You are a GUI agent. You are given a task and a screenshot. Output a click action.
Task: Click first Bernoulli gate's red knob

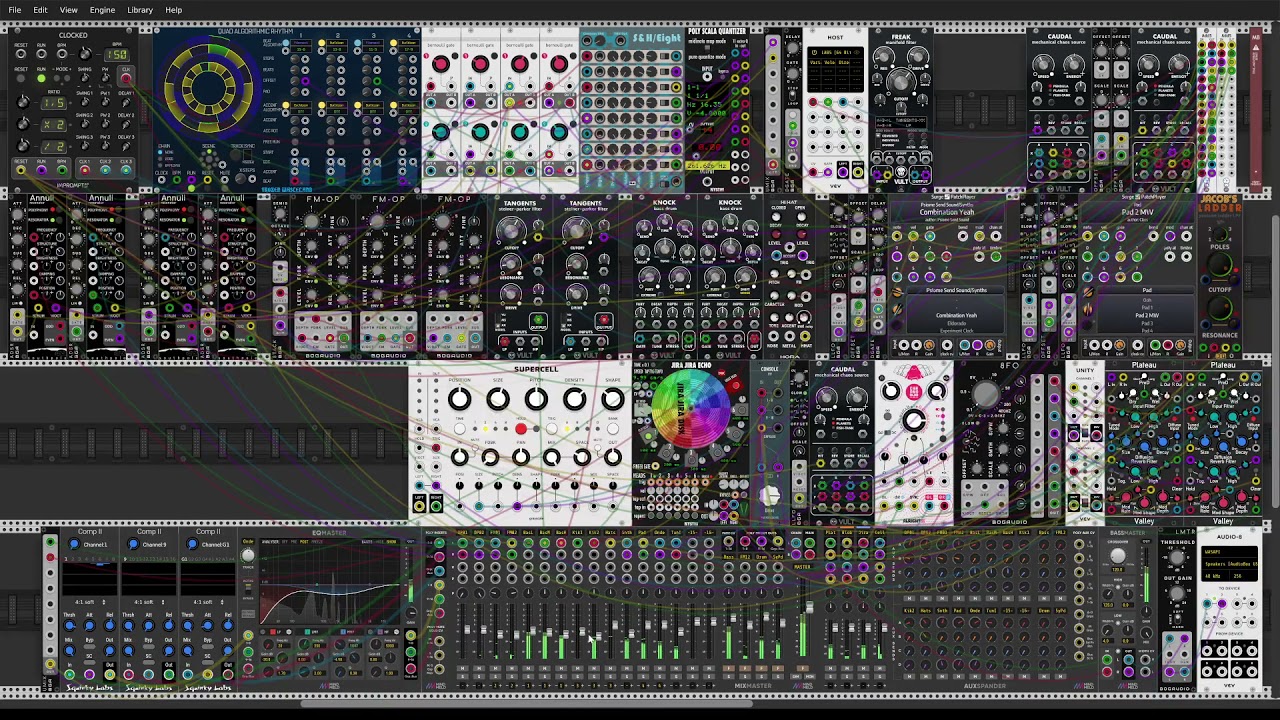point(440,65)
